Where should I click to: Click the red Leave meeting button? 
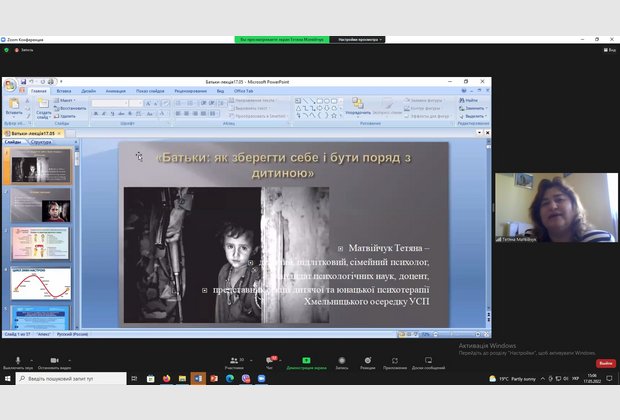coord(606,363)
